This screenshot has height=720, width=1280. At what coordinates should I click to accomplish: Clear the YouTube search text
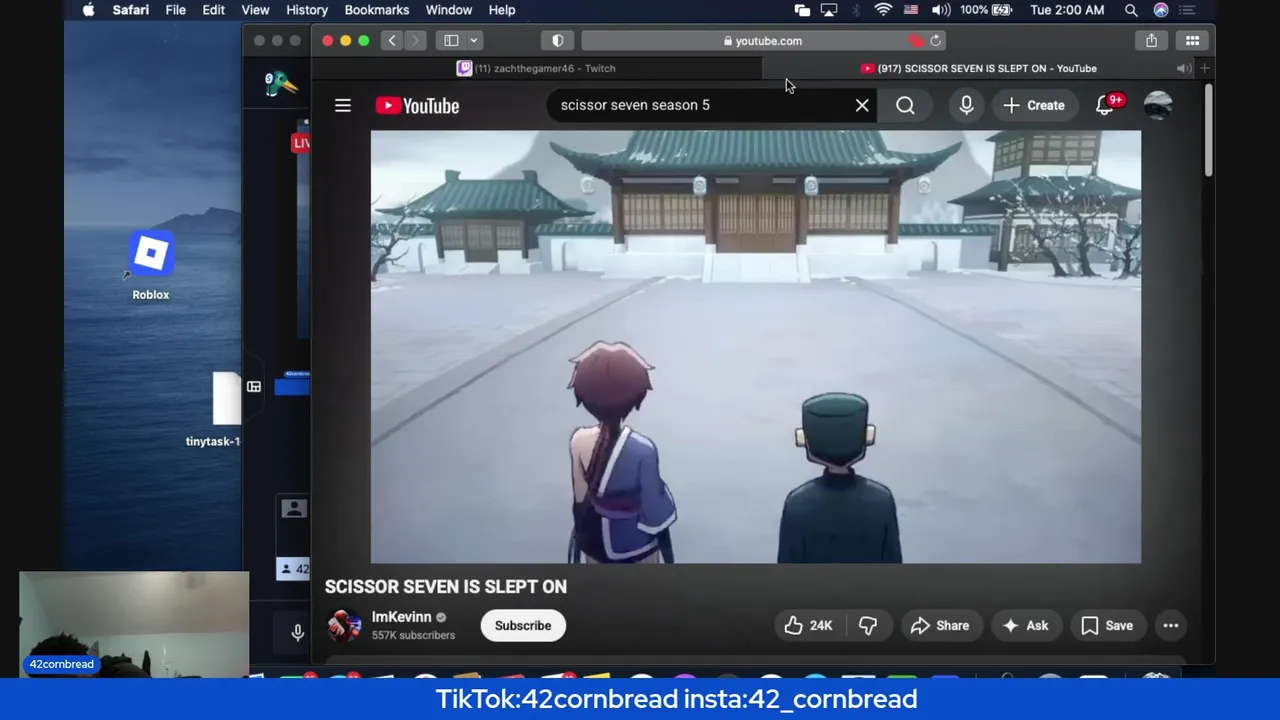point(862,105)
